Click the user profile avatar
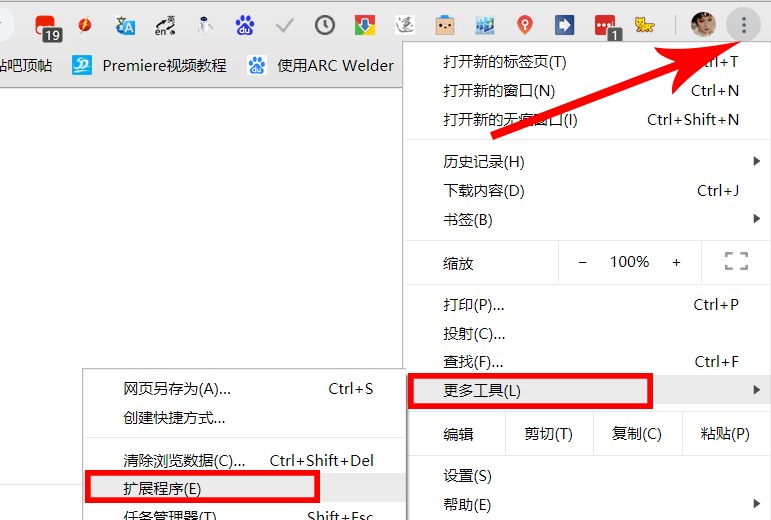Viewport: 771px width, 520px height. point(703,25)
